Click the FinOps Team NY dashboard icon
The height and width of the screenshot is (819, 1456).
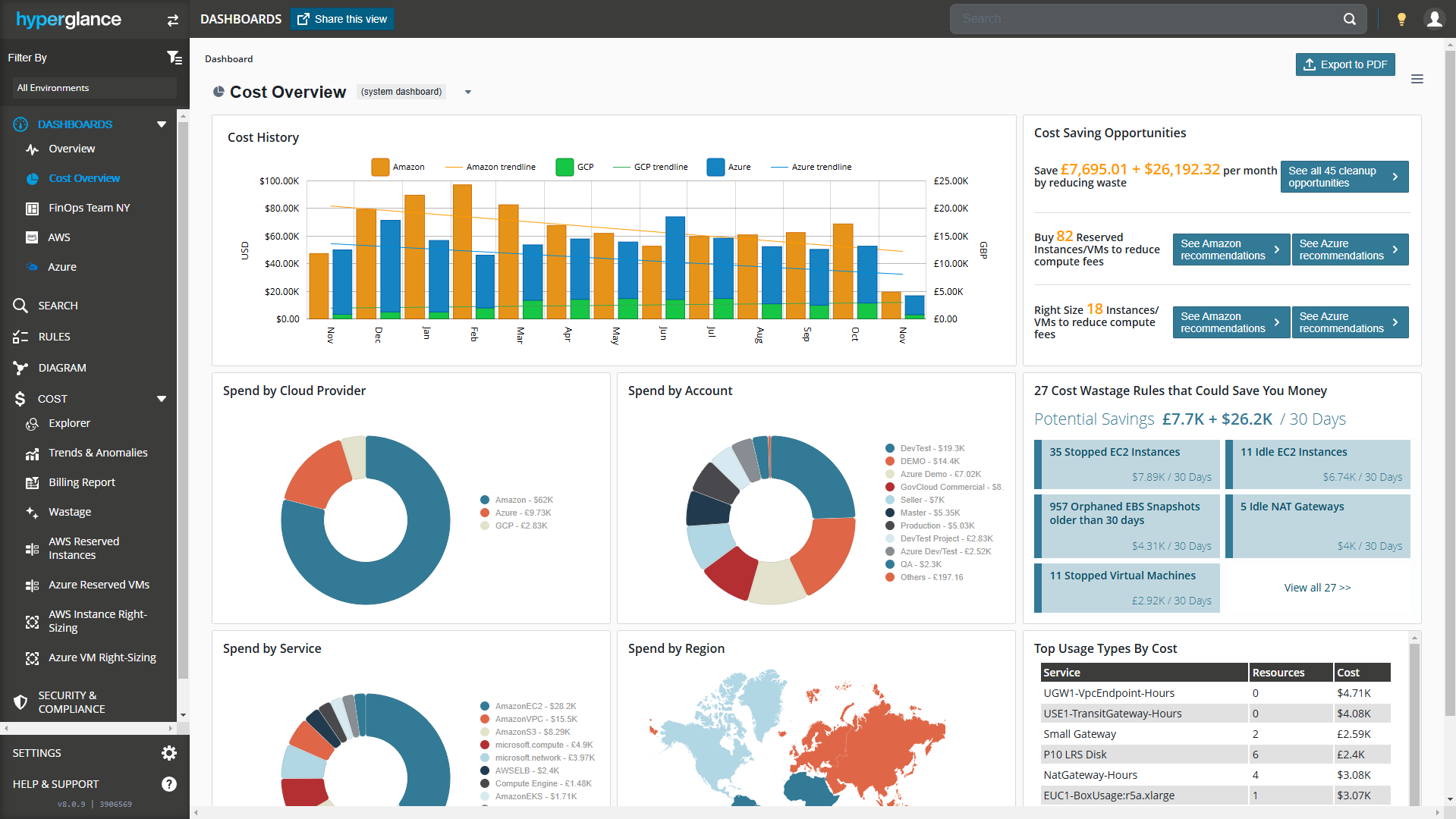pyautogui.click(x=32, y=209)
